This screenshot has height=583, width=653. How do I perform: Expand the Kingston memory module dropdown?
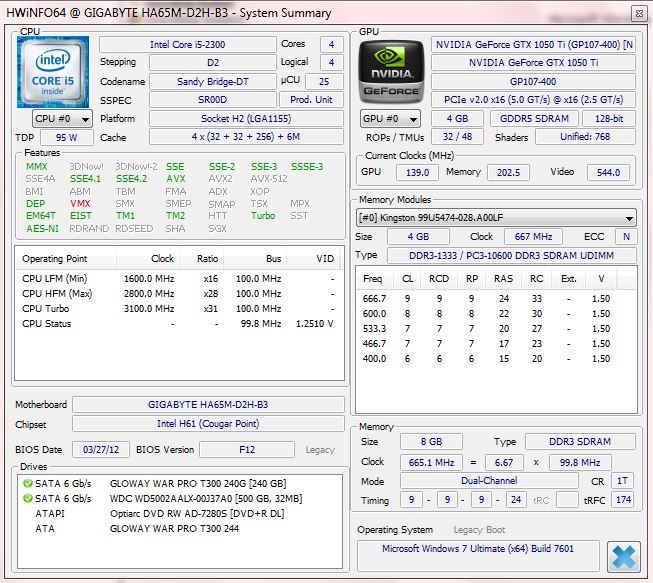pyautogui.click(x=496, y=217)
